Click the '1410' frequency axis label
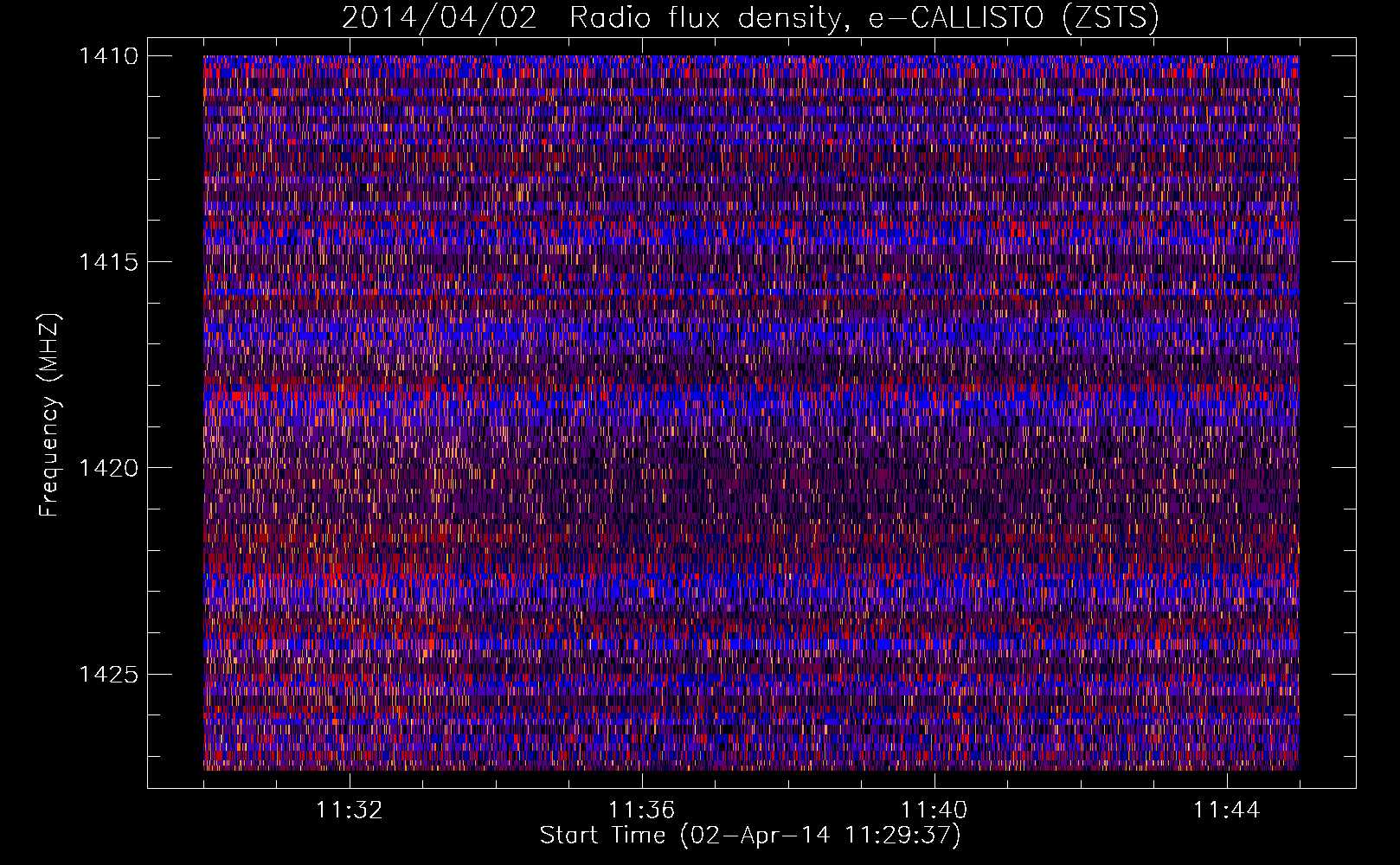Image resolution: width=1400 pixels, height=865 pixels. pos(108,56)
